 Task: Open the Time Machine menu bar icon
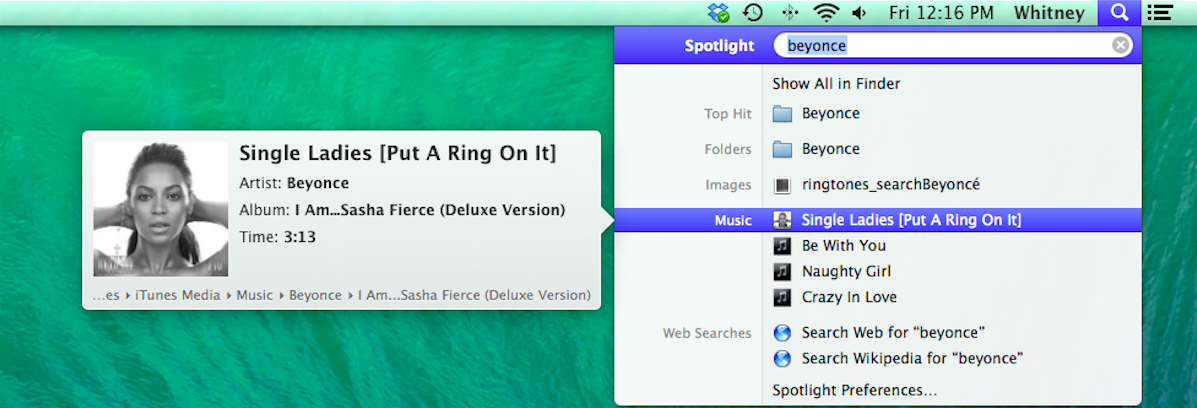click(x=752, y=13)
